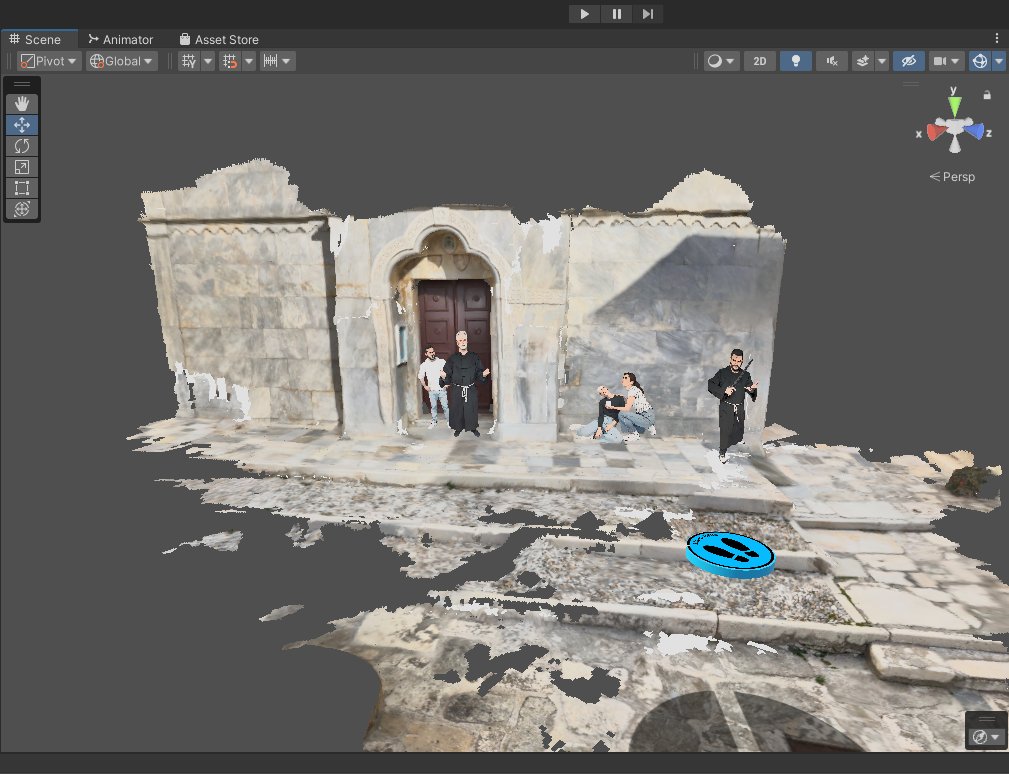Click the red X axis cone on gizmo

pyautogui.click(x=935, y=132)
